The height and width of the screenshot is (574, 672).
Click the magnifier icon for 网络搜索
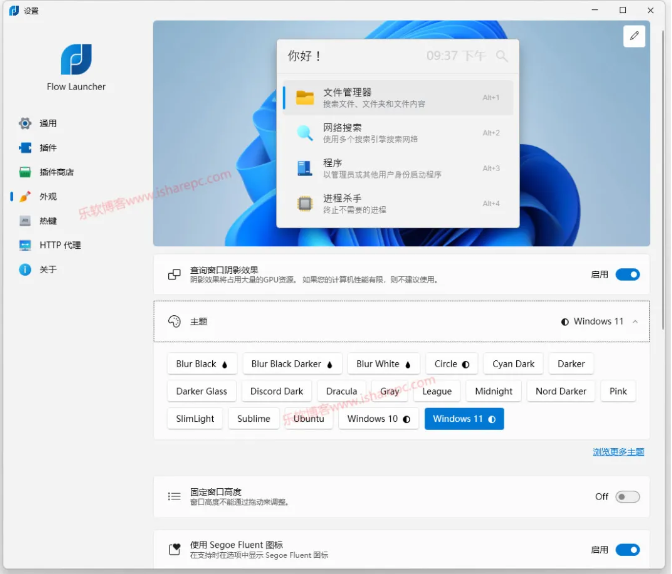pos(305,133)
